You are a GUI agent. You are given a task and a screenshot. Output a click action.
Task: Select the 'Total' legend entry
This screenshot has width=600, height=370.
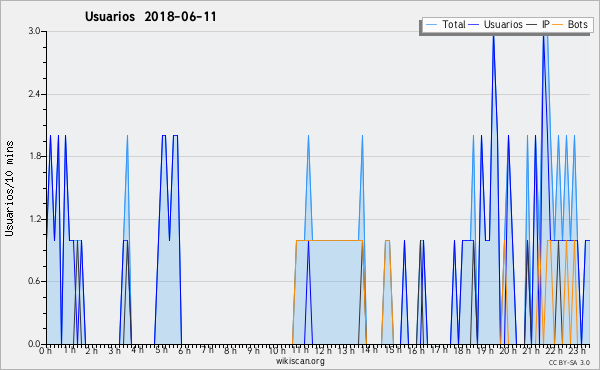pos(454,24)
